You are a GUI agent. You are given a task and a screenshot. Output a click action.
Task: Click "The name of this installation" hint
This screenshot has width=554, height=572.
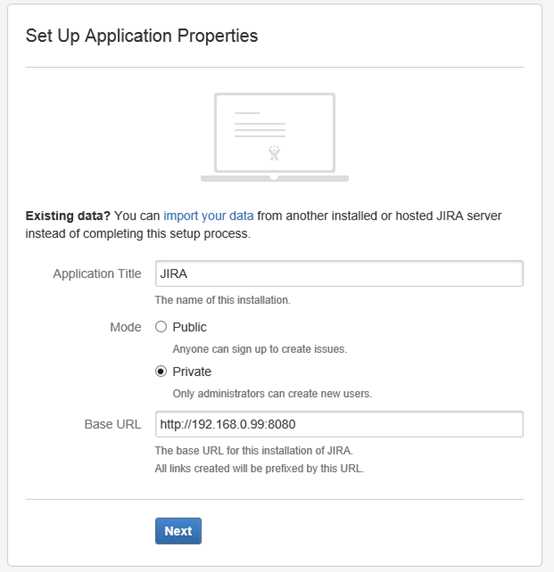(x=222, y=300)
